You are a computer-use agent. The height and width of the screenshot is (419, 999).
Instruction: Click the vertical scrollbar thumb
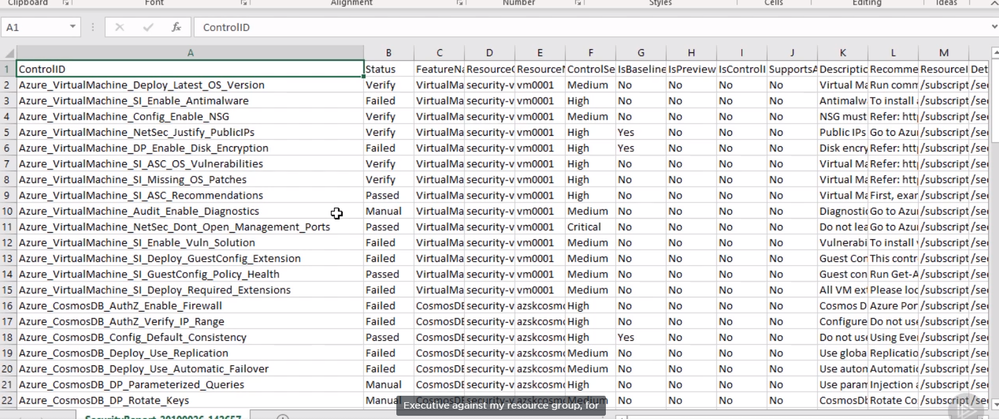coord(994,100)
